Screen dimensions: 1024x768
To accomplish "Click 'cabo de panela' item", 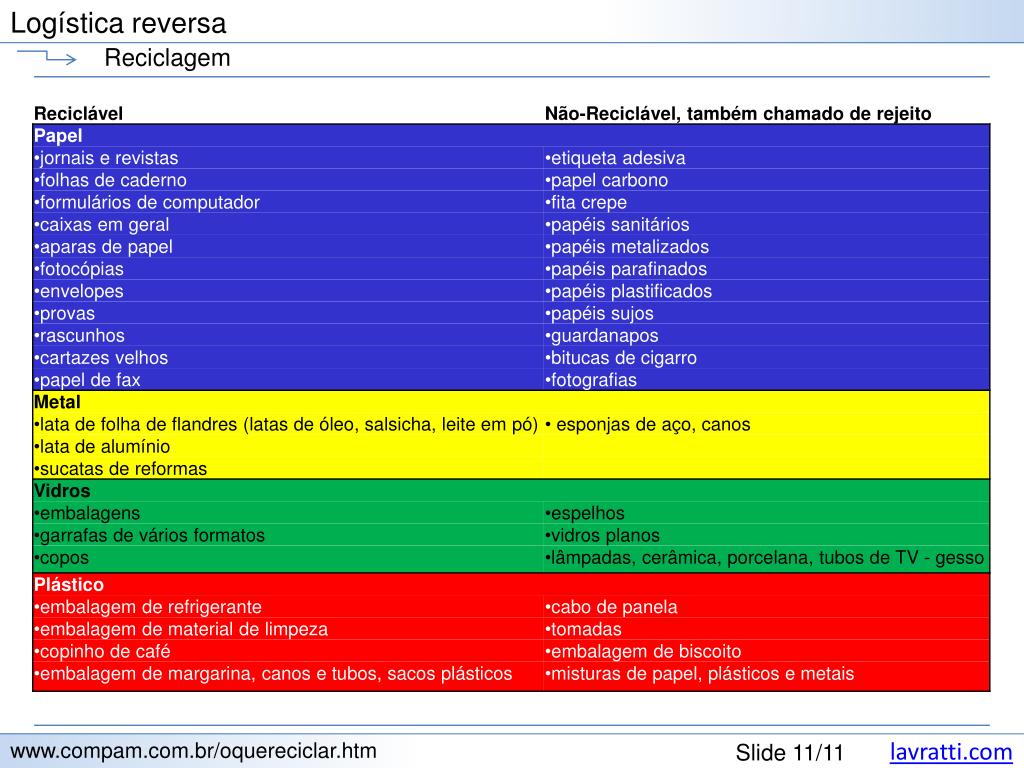I will 611,607.
